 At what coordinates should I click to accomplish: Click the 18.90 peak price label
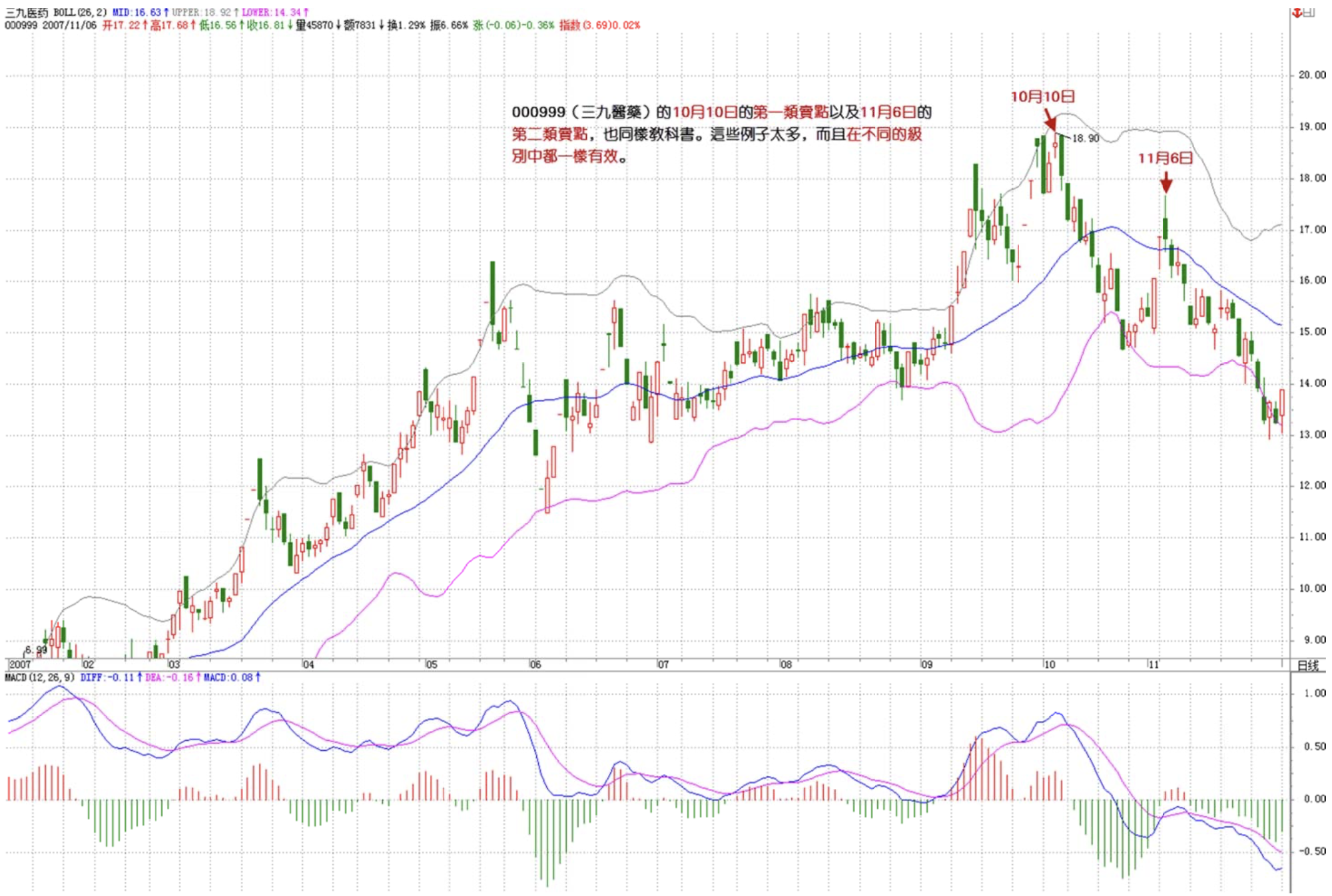(1085, 138)
